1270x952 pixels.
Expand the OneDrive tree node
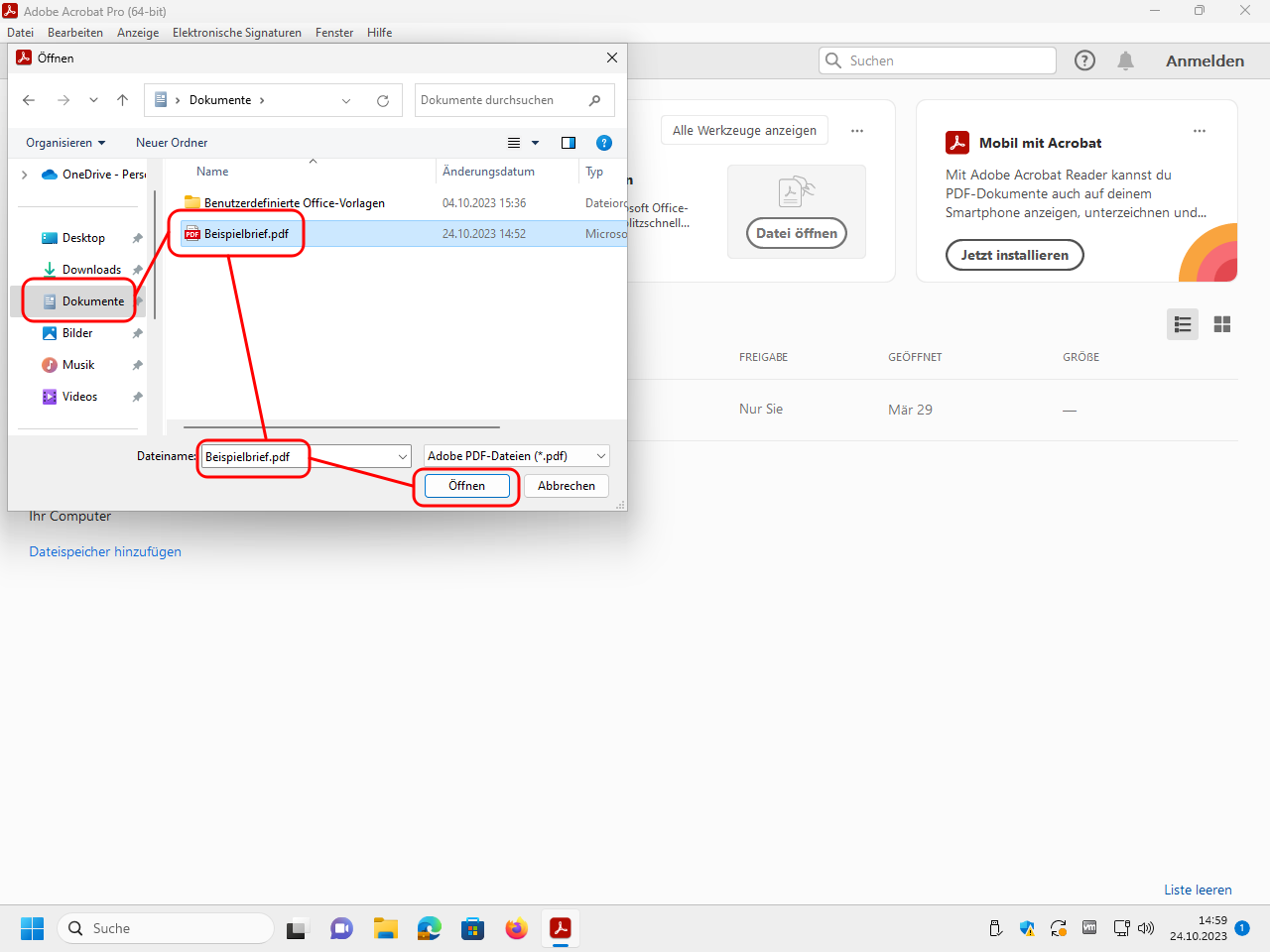point(25,175)
